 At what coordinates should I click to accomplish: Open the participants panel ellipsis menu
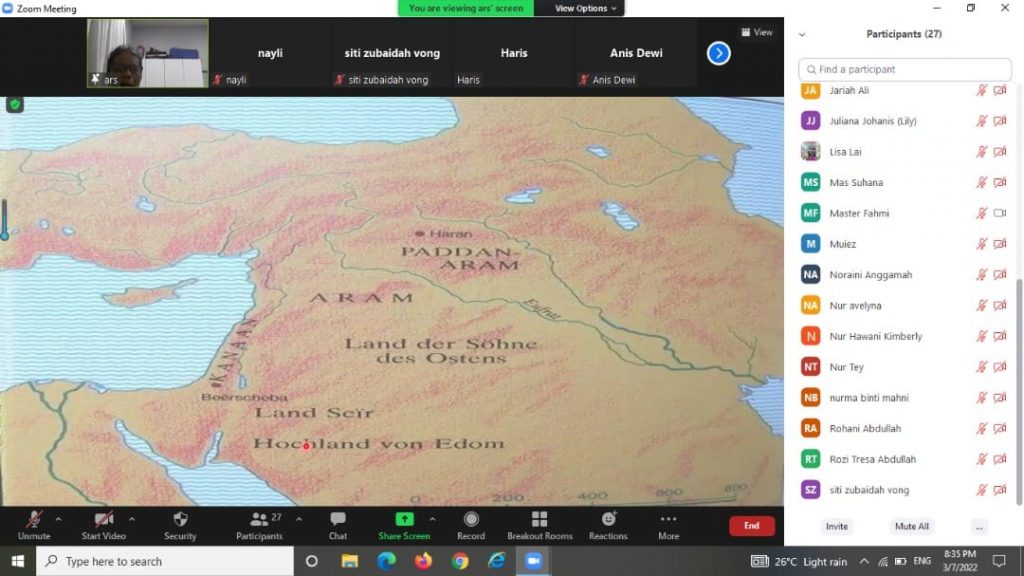point(979,527)
